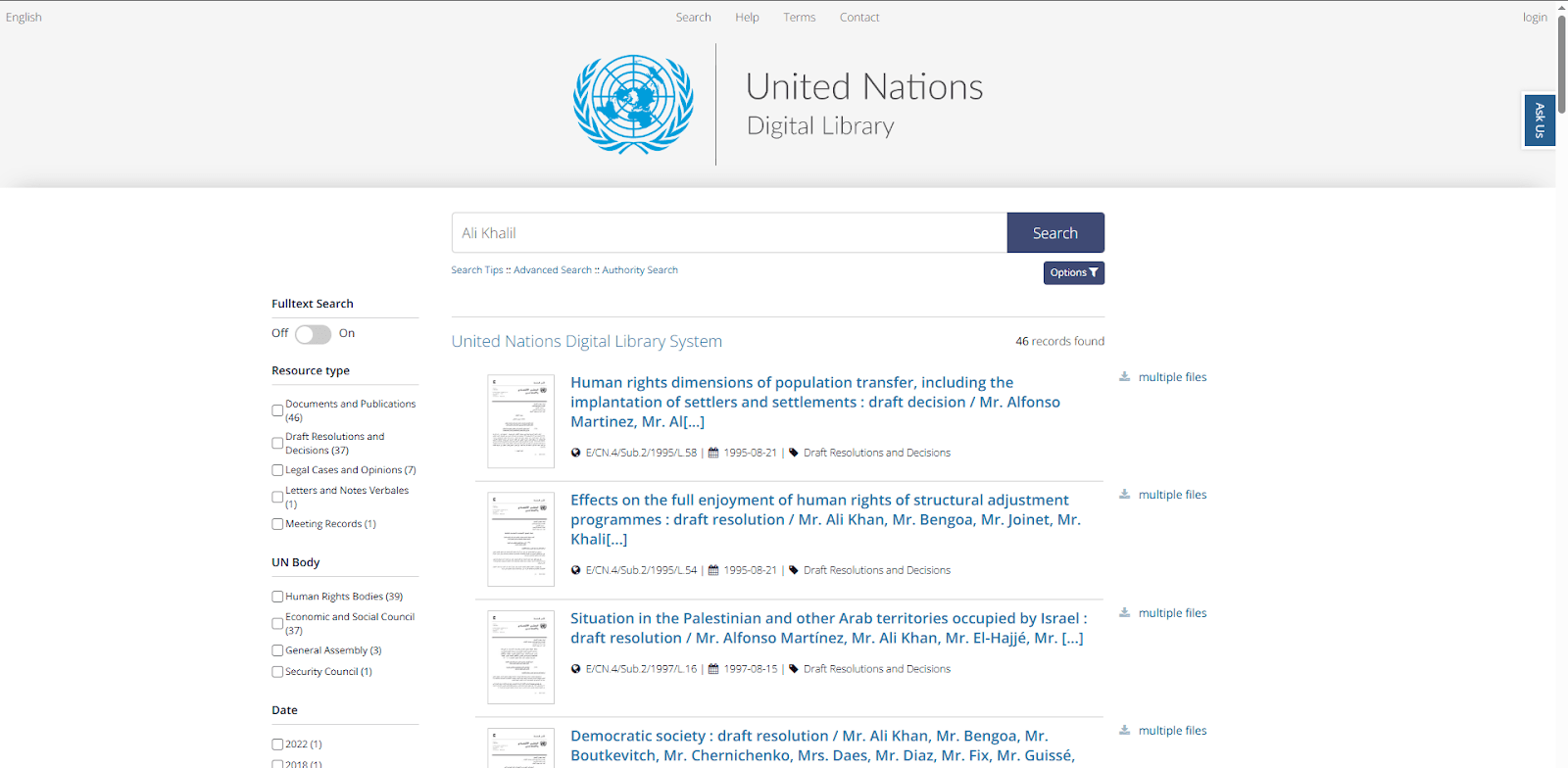Viewport: 1568px width, 768px height.
Task: Click thumbnail of Effects on full enjoyment document
Action: (x=520, y=539)
